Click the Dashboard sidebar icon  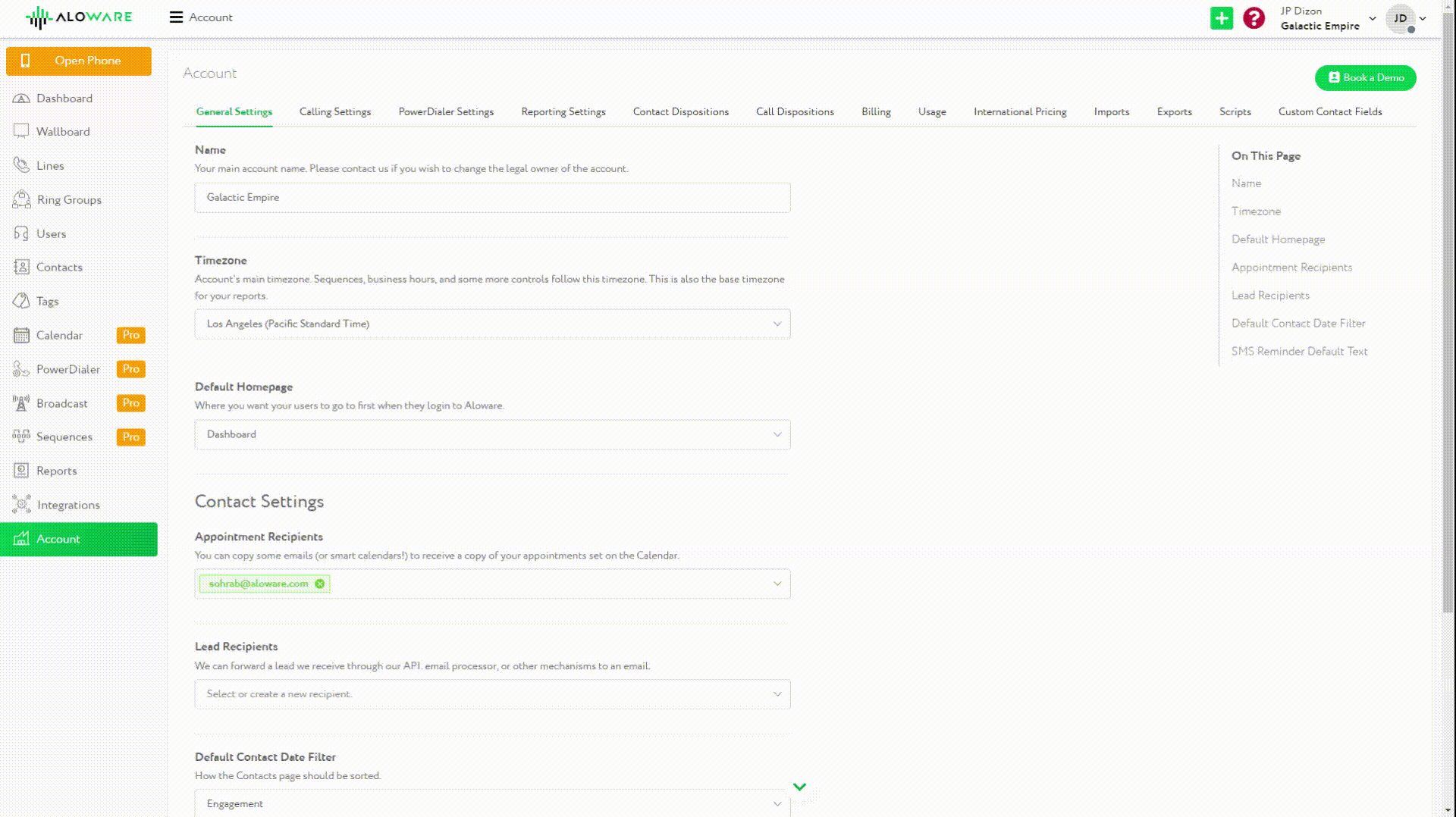21,99
